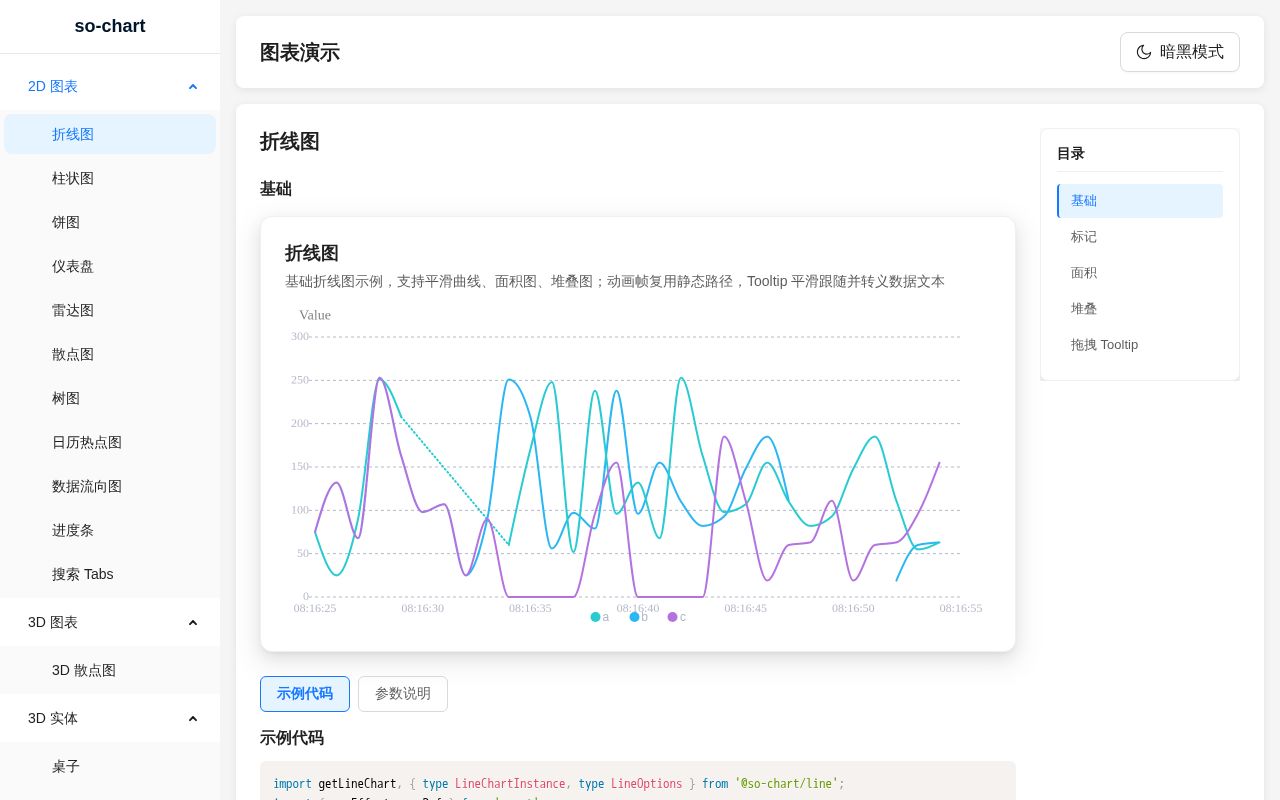Viewport: 1280px width, 800px height.
Task: Open the 折线图 sidebar item
Action: (110, 134)
